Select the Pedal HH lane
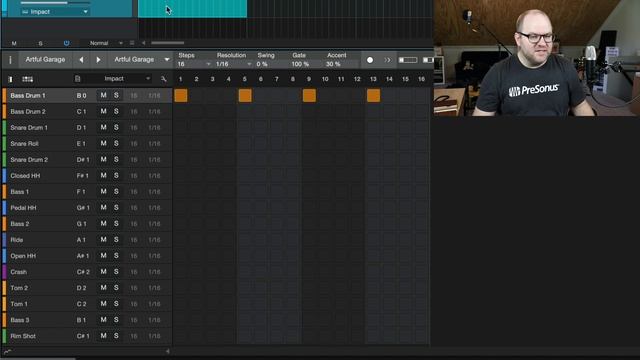 click(23, 208)
